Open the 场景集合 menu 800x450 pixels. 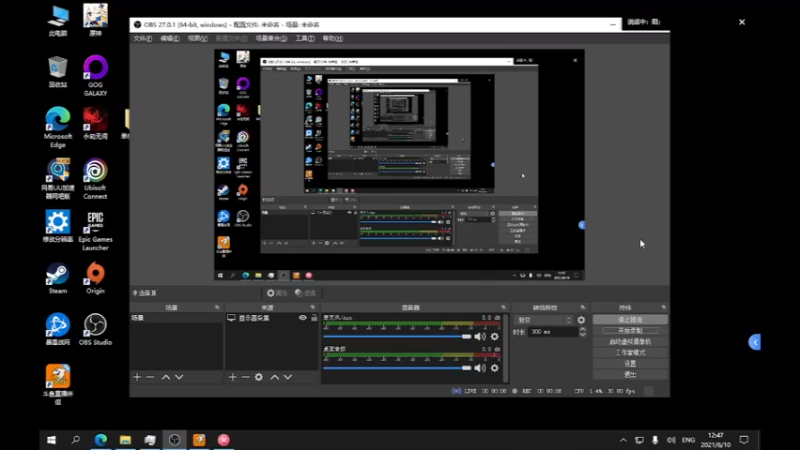coord(271,39)
